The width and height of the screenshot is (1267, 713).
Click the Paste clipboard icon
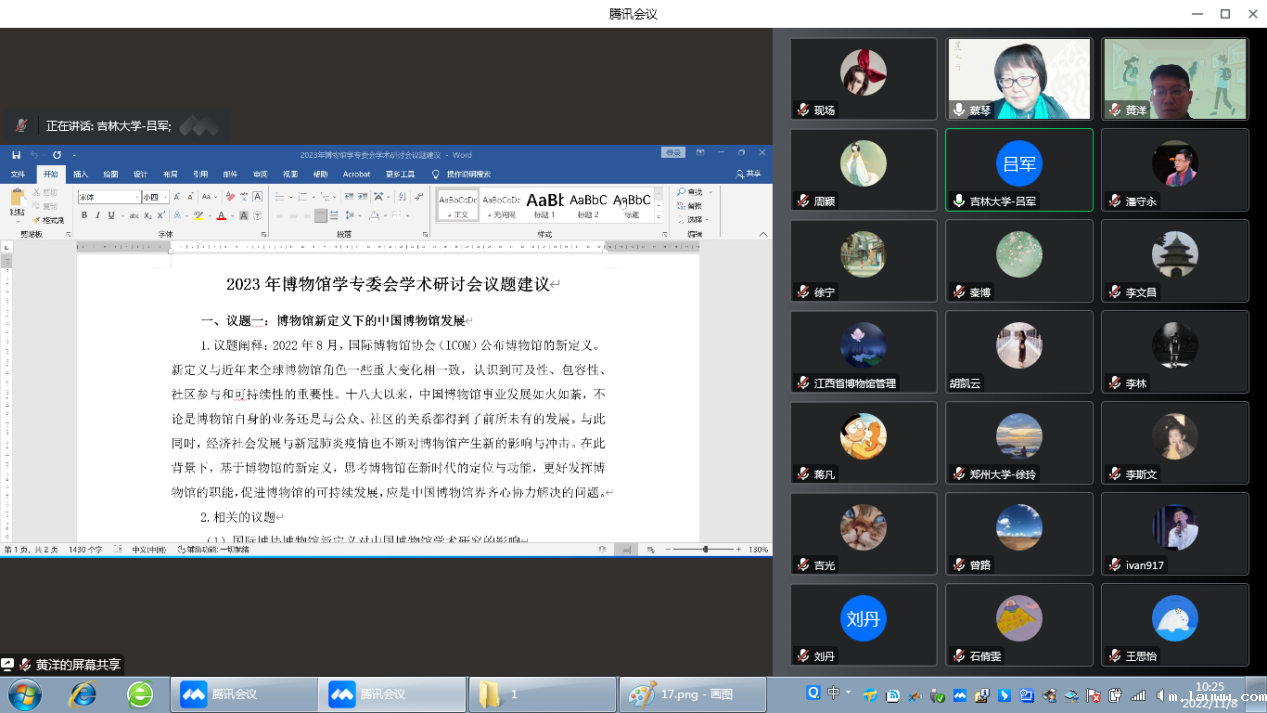pyautogui.click(x=18, y=201)
